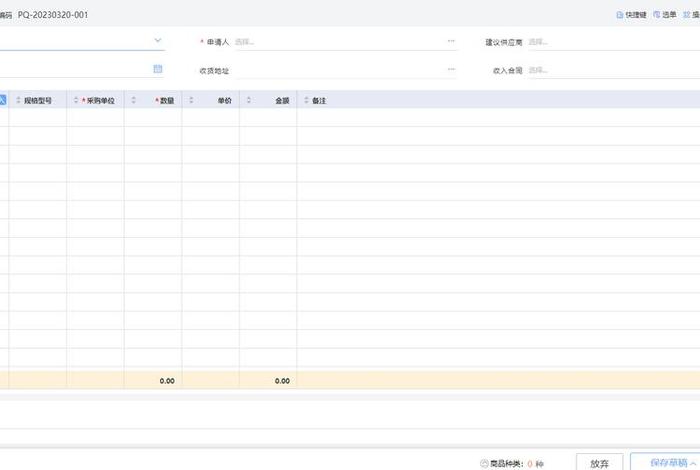
Task: Open the 快捷键 shortcuts option
Action: [631, 15]
